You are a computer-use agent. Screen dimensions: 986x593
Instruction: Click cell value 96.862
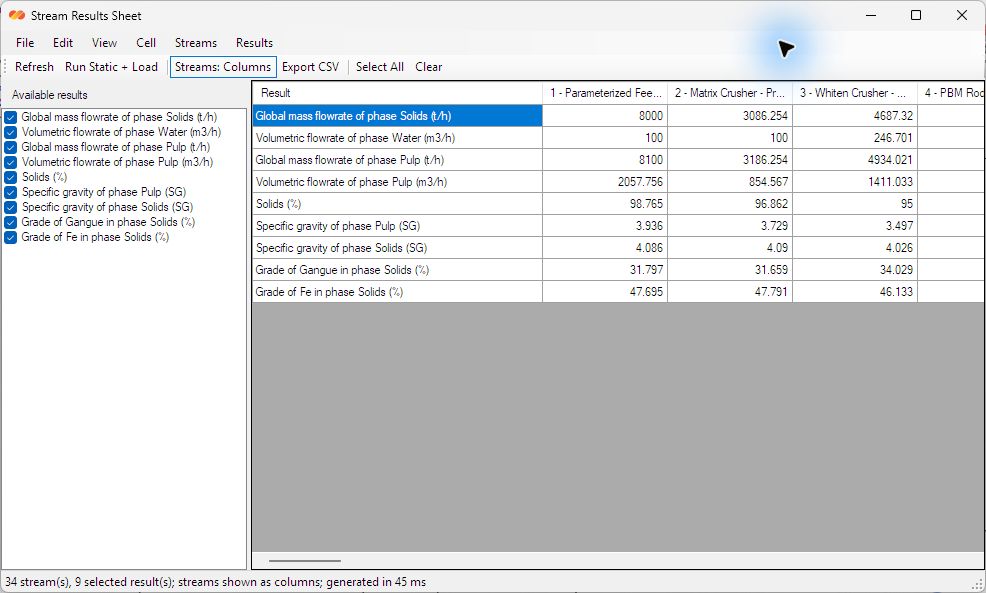click(730, 204)
